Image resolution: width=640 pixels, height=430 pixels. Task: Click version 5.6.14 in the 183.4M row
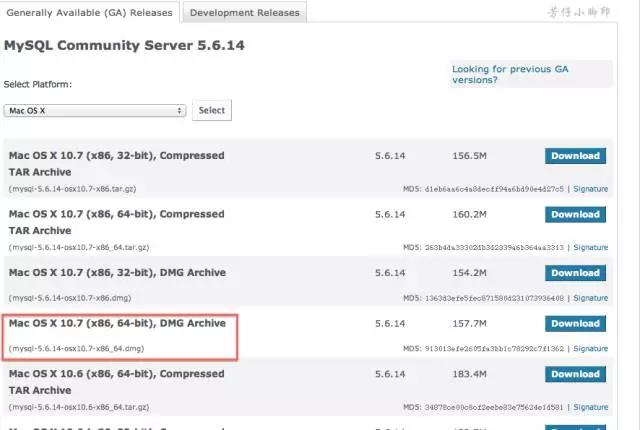tap(390, 374)
